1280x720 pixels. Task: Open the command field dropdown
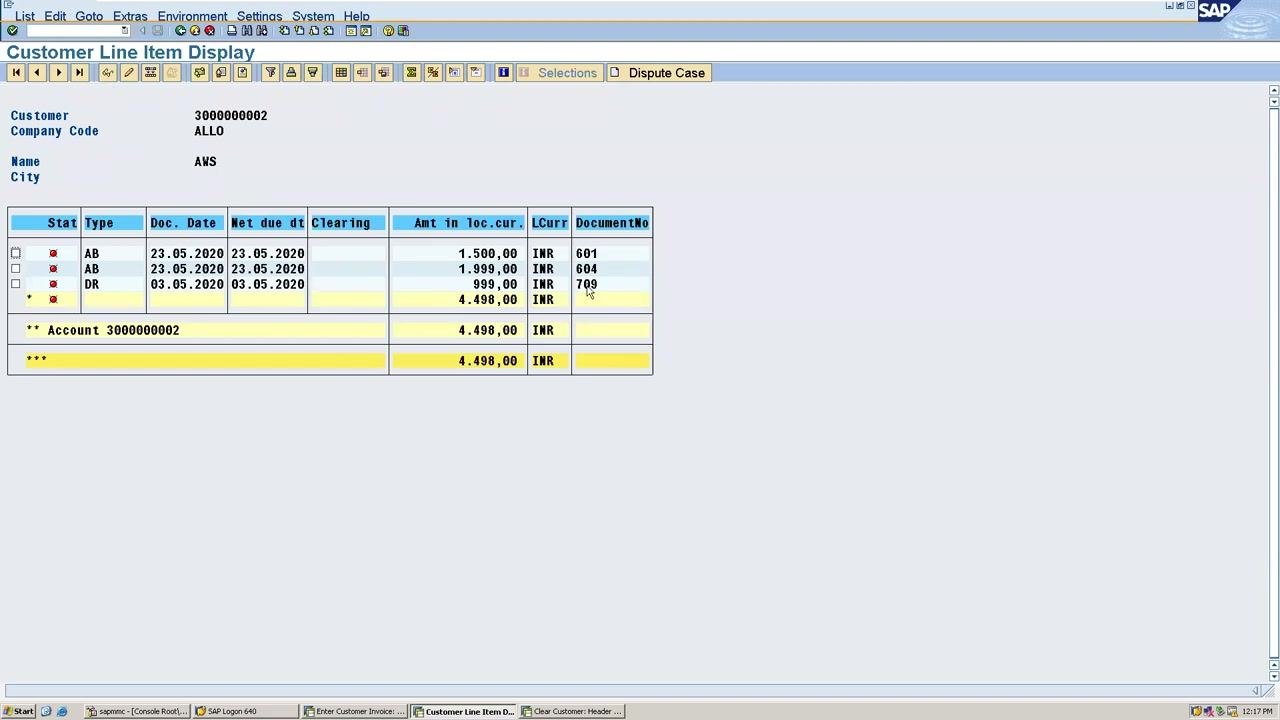(124, 31)
